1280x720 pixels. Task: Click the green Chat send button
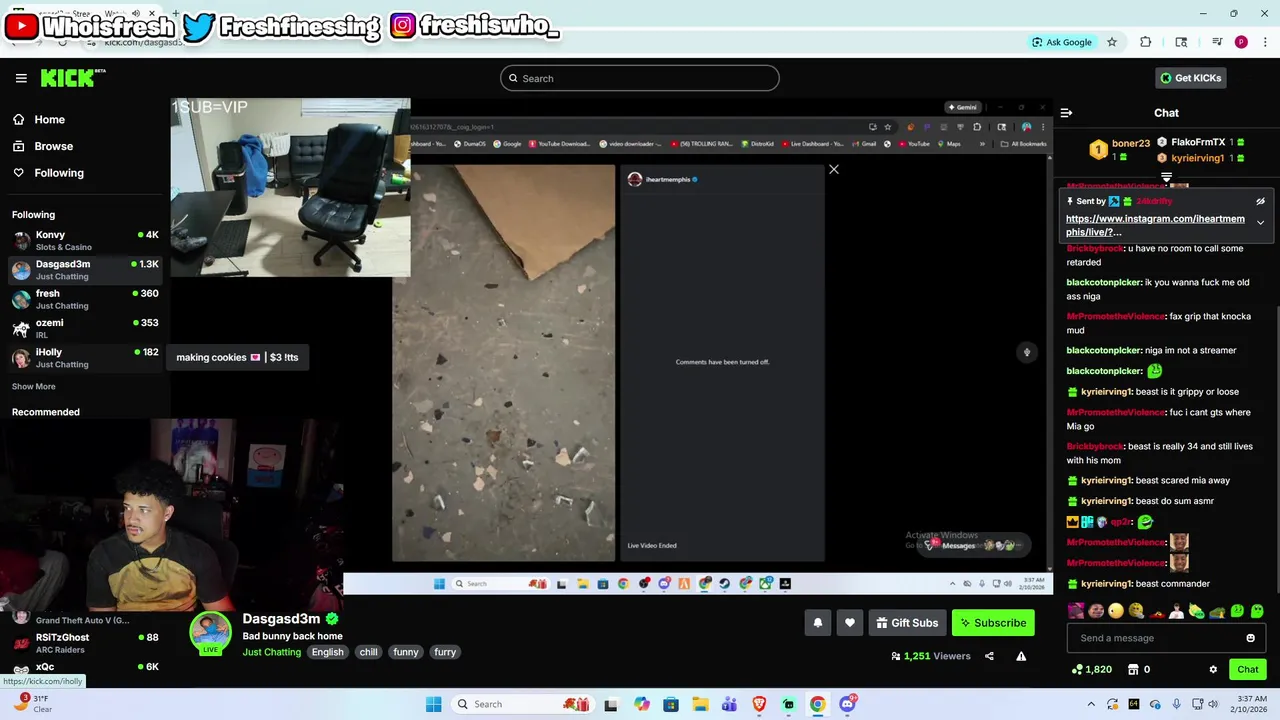click(1248, 670)
